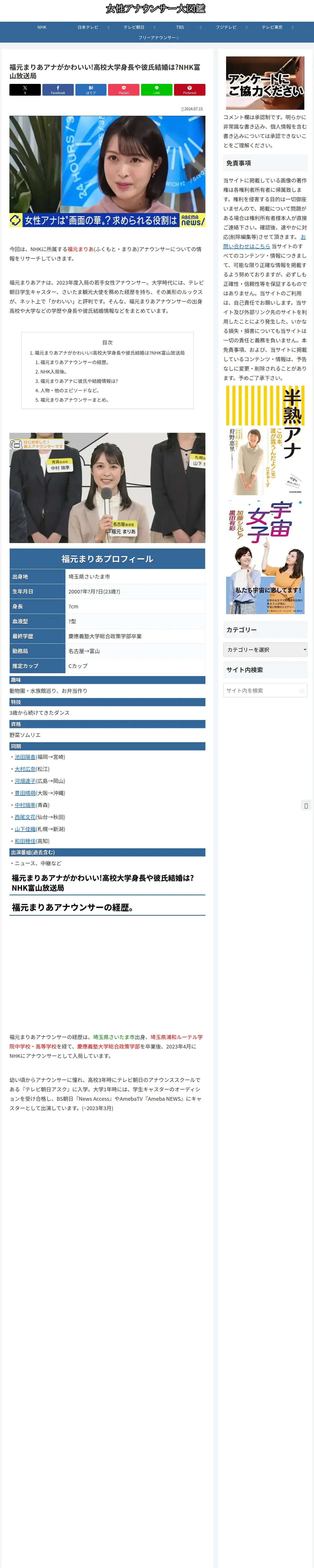This screenshot has height=1568, width=314.
Task: Open the 日本テレビ menu item
Action: pos(88,27)
